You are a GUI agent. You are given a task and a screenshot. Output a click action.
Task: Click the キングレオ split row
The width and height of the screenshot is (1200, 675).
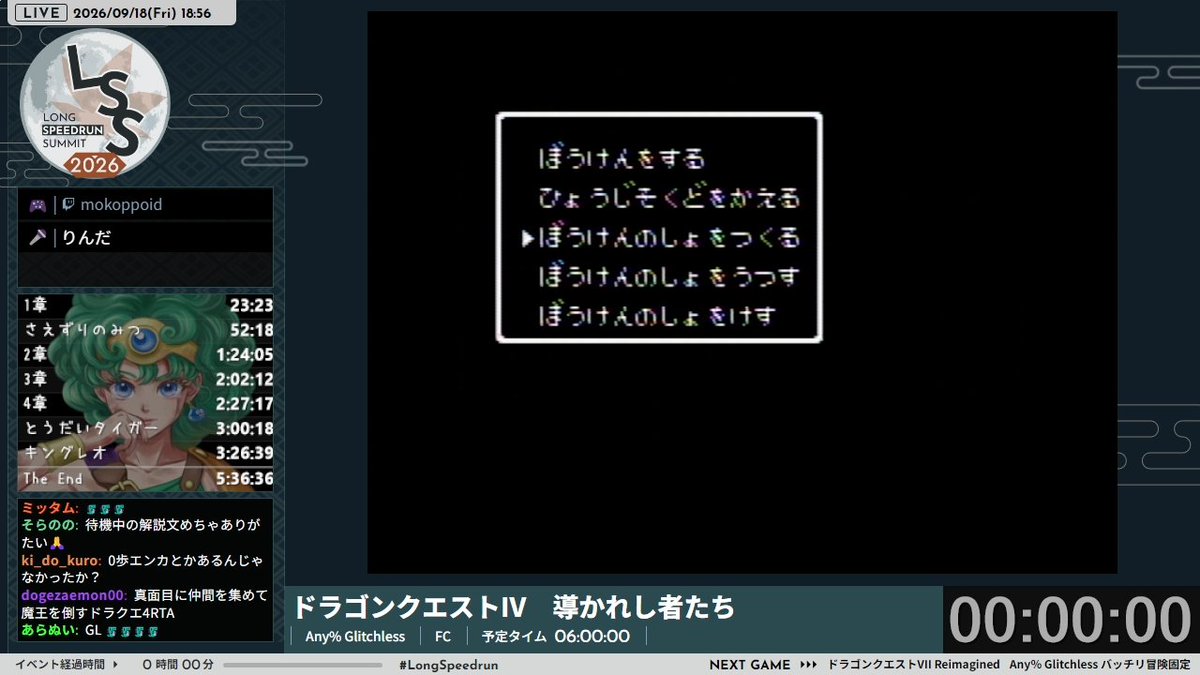pyautogui.click(x=147, y=454)
